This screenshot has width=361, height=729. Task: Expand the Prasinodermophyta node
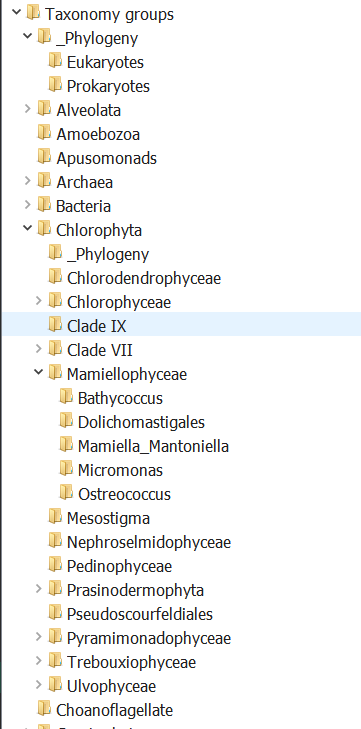coord(39,590)
